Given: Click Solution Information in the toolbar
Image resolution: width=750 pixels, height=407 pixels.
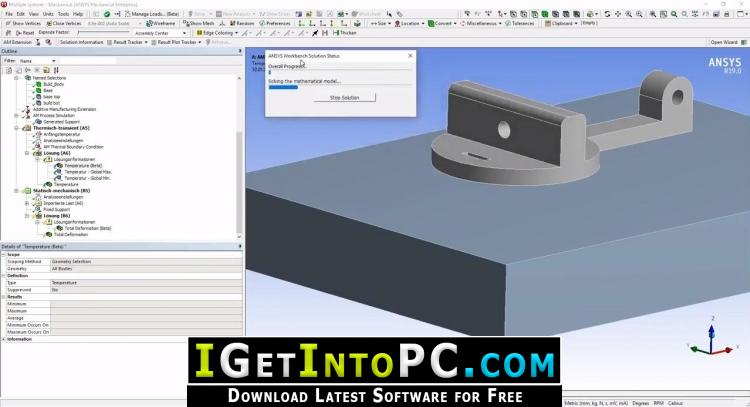Looking at the screenshot, I should [81, 42].
